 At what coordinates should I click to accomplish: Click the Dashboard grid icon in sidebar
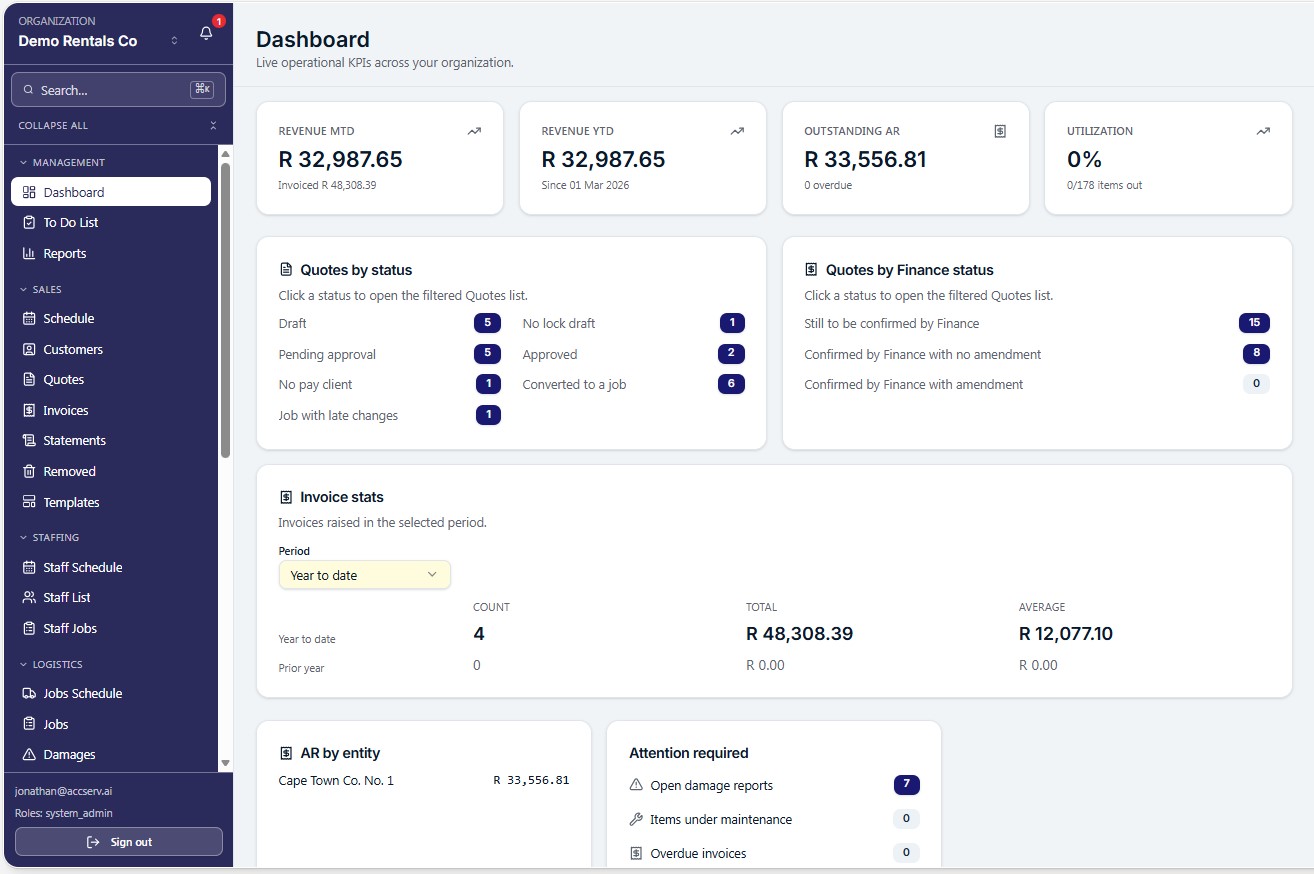[x=29, y=192]
